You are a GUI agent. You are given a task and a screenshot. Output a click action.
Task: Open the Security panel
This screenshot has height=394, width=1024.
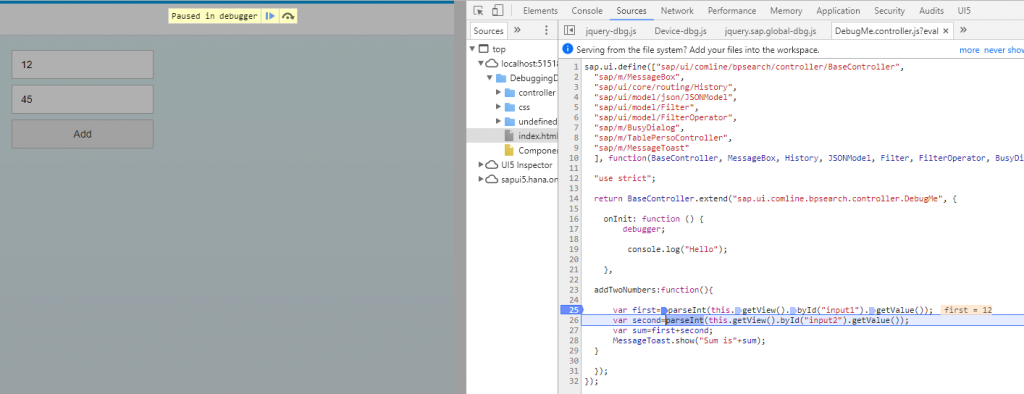(x=889, y=10)
